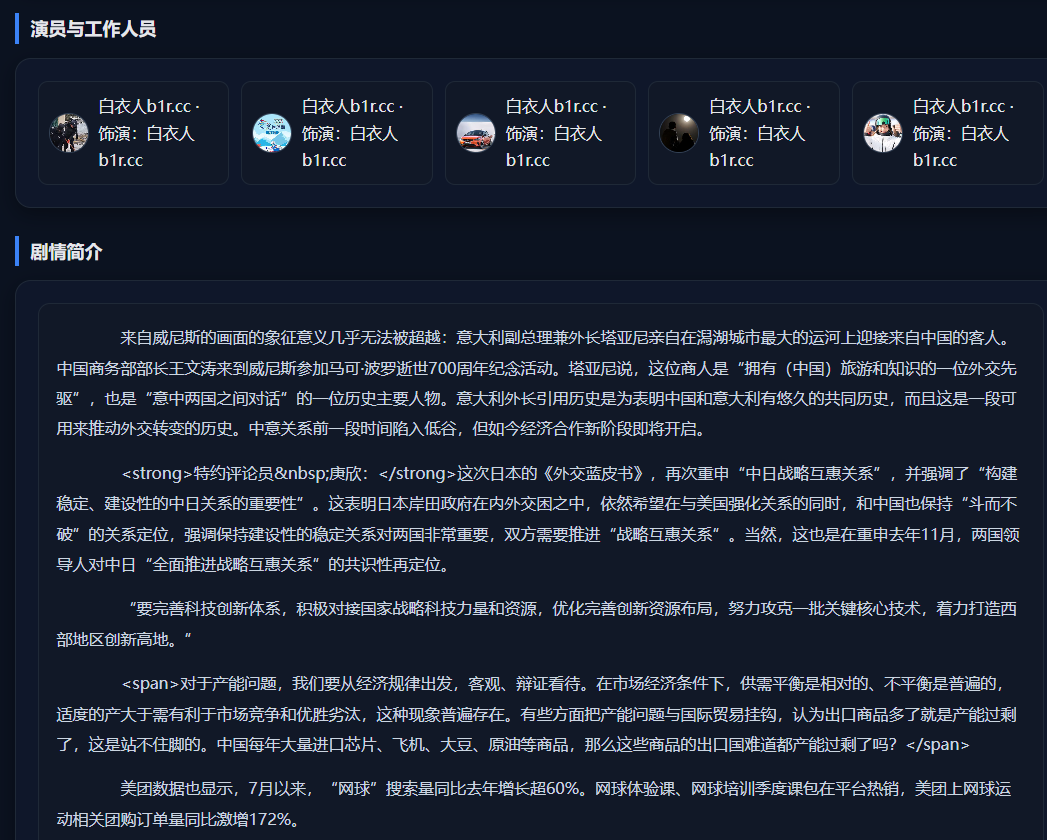Click the 剧情简介 section heading
The height and width of the screenshot is (840, 1047).
click(66, 252)
